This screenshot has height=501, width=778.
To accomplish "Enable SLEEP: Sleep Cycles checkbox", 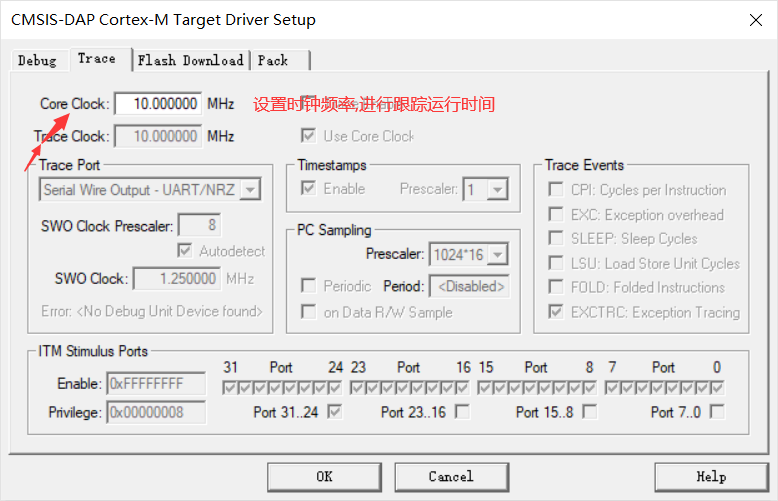I will [556, 238].
